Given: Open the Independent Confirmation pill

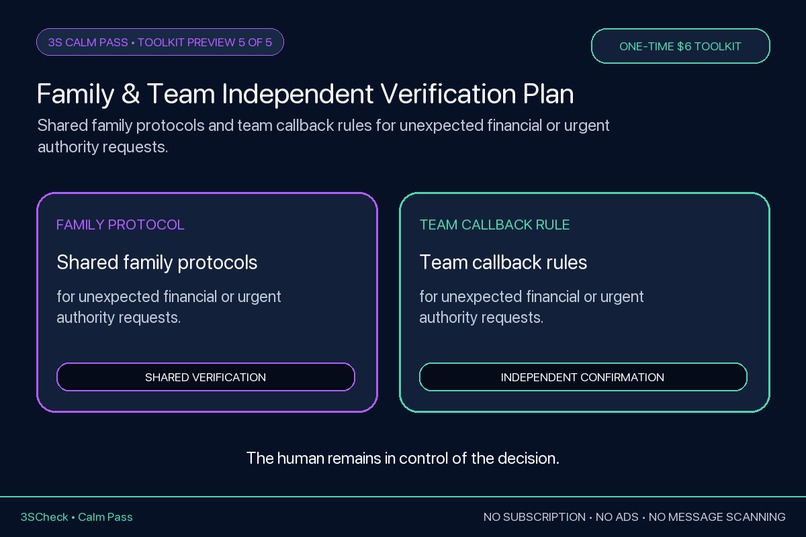Looking at the screenshot, I should [583, 377].
